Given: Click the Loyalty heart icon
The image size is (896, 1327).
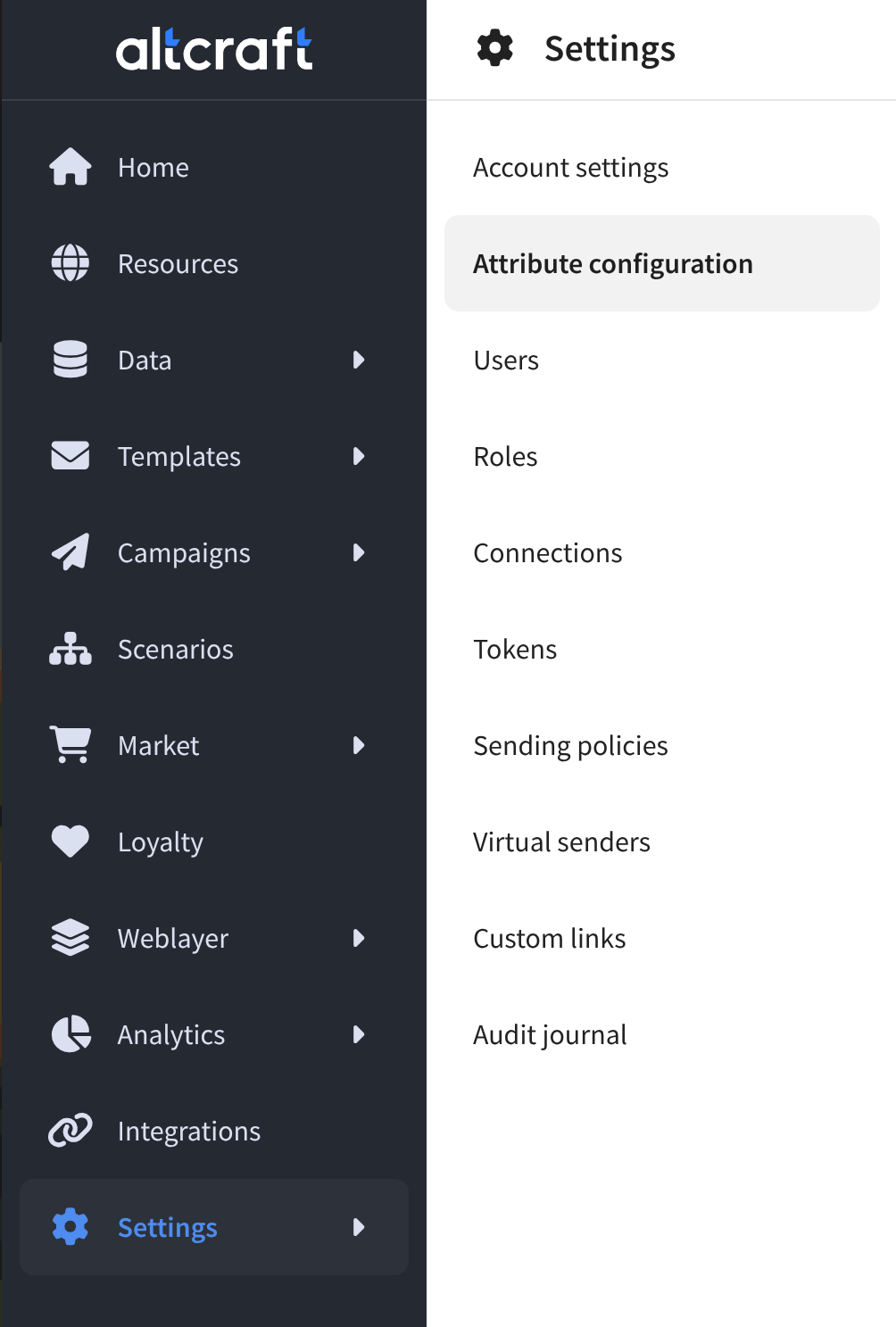Looking at the screenshot, I should 70,842.
